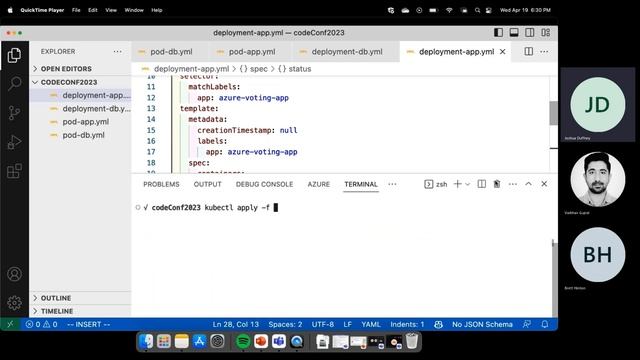Open Microsoft Teams from the Dock
This screenshot has height=360, width=640.
click(x=279, y=341)
